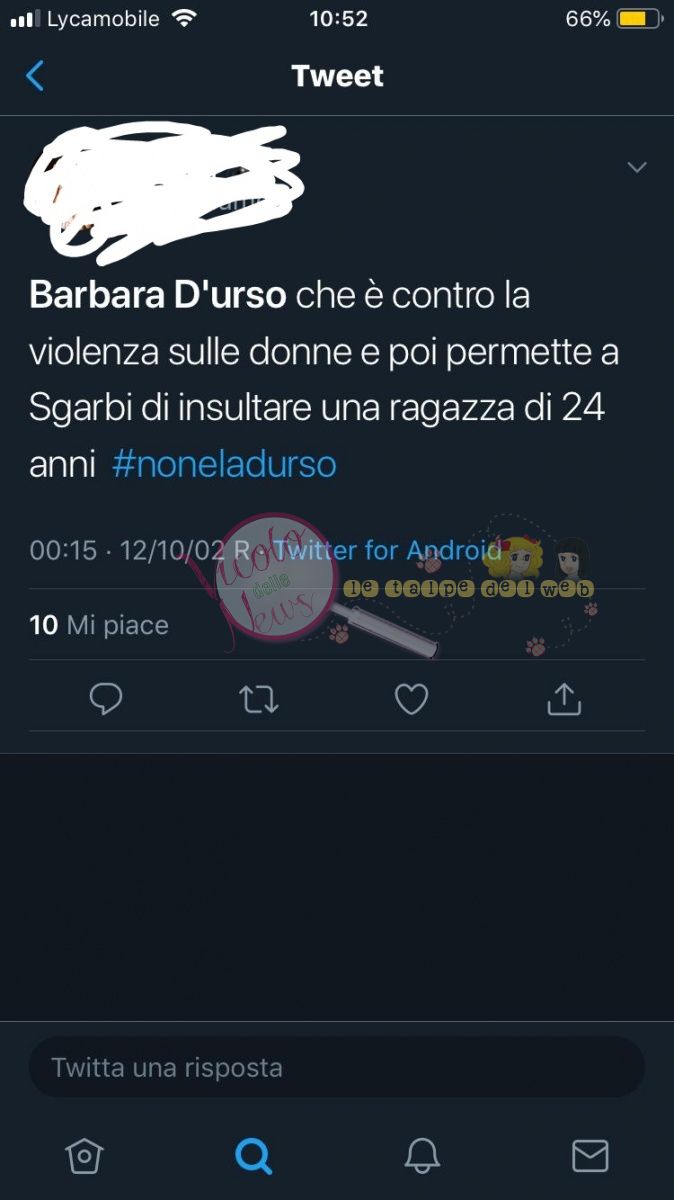The height and width of the screenshot is (1200, 674).
Task: Tap the Twitta una risposta reply field
Action: 337,1067
